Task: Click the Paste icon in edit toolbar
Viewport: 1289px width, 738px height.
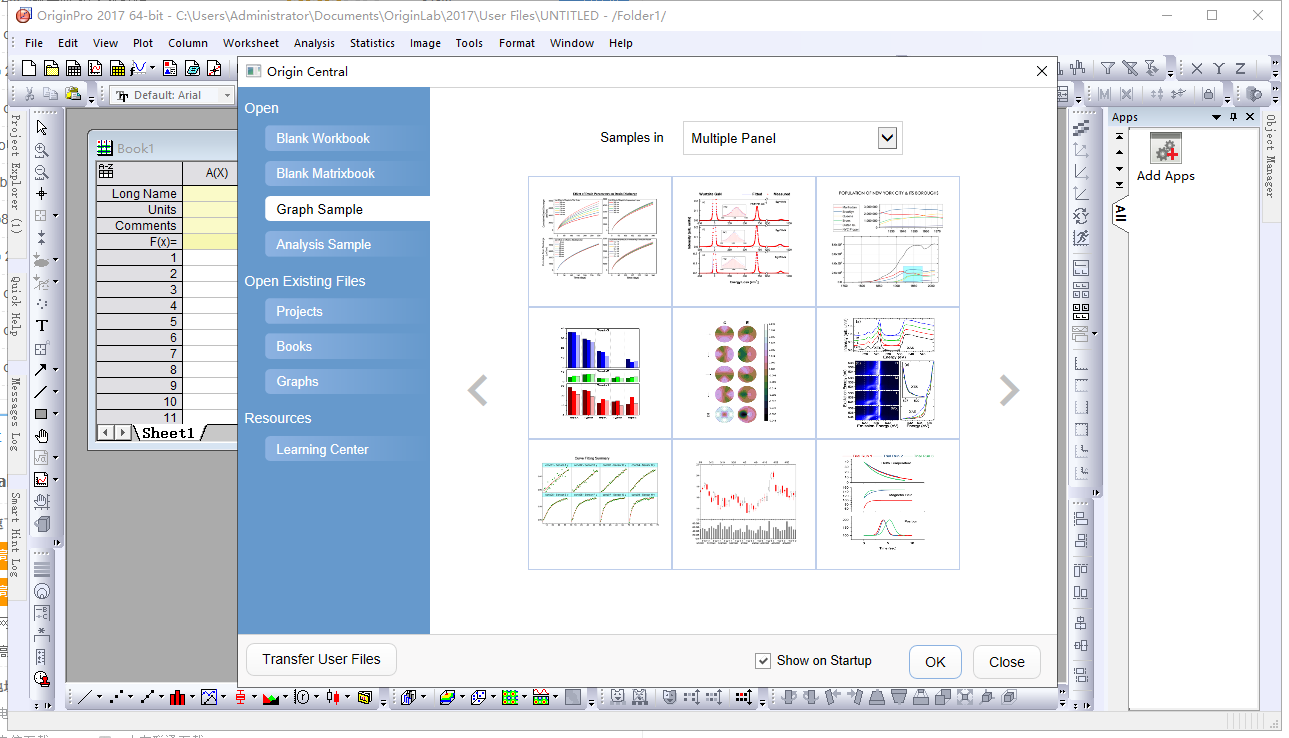Action: 73,95
